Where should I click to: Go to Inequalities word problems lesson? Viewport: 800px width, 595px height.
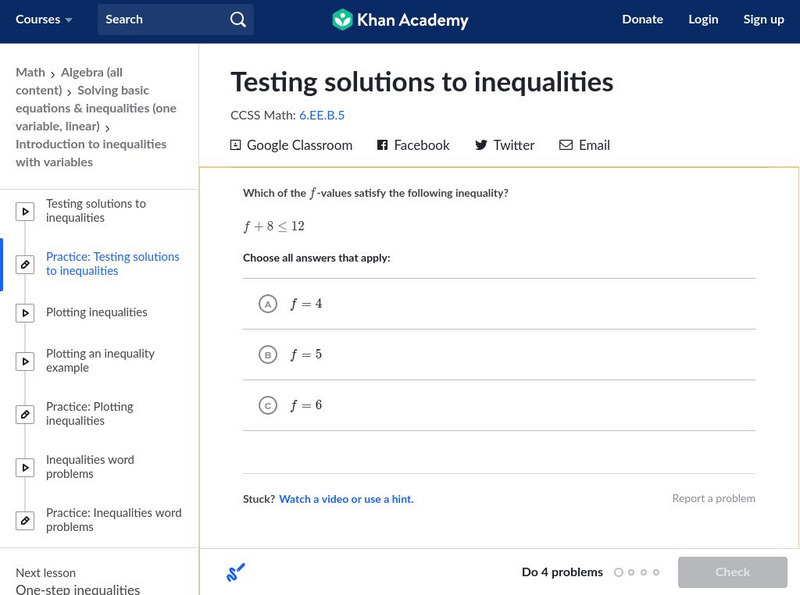(x=90, y=467)
